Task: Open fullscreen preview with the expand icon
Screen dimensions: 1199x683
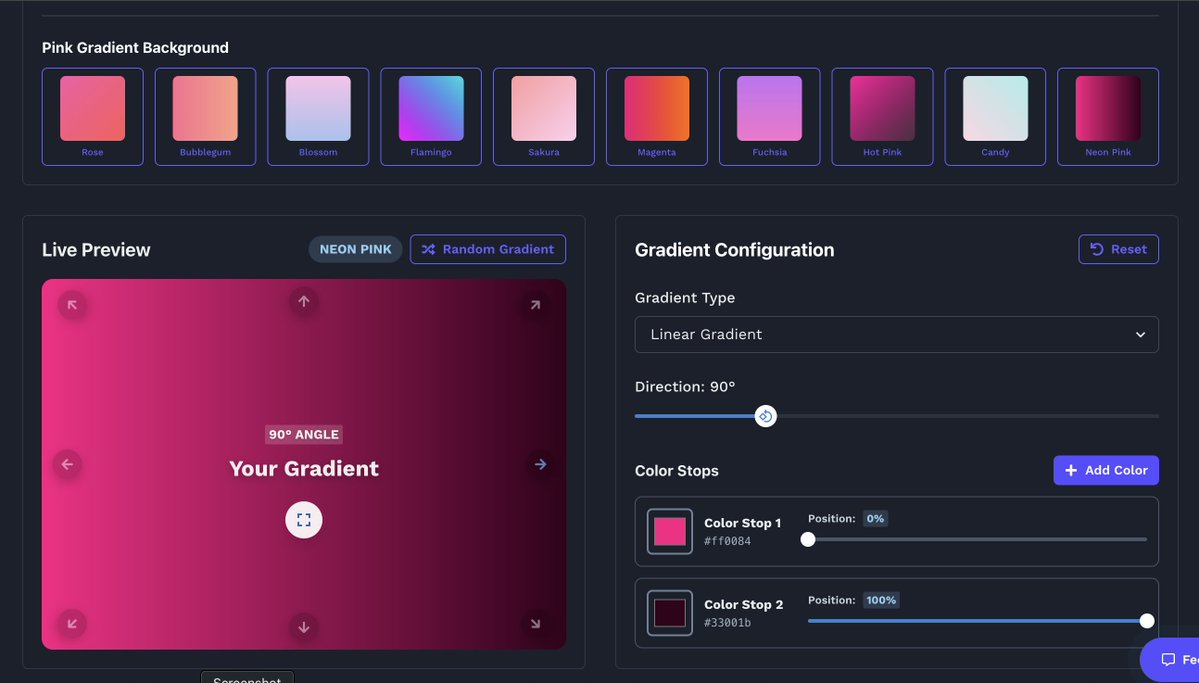Action: pos(304,520)
